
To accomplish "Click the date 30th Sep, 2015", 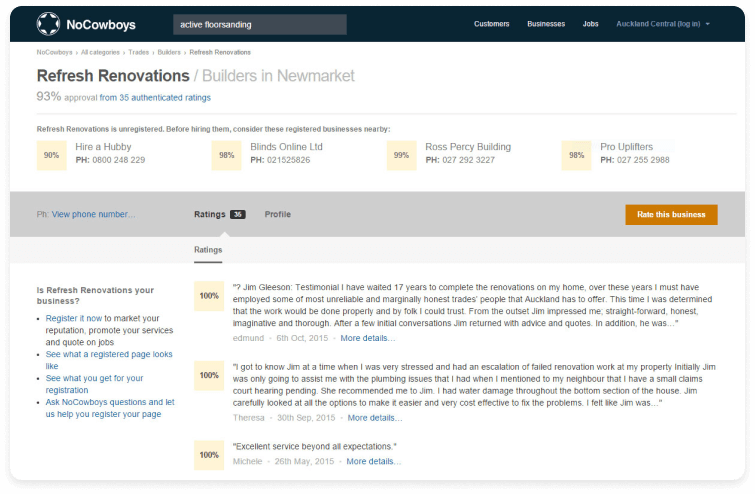I will pos(306,418).
